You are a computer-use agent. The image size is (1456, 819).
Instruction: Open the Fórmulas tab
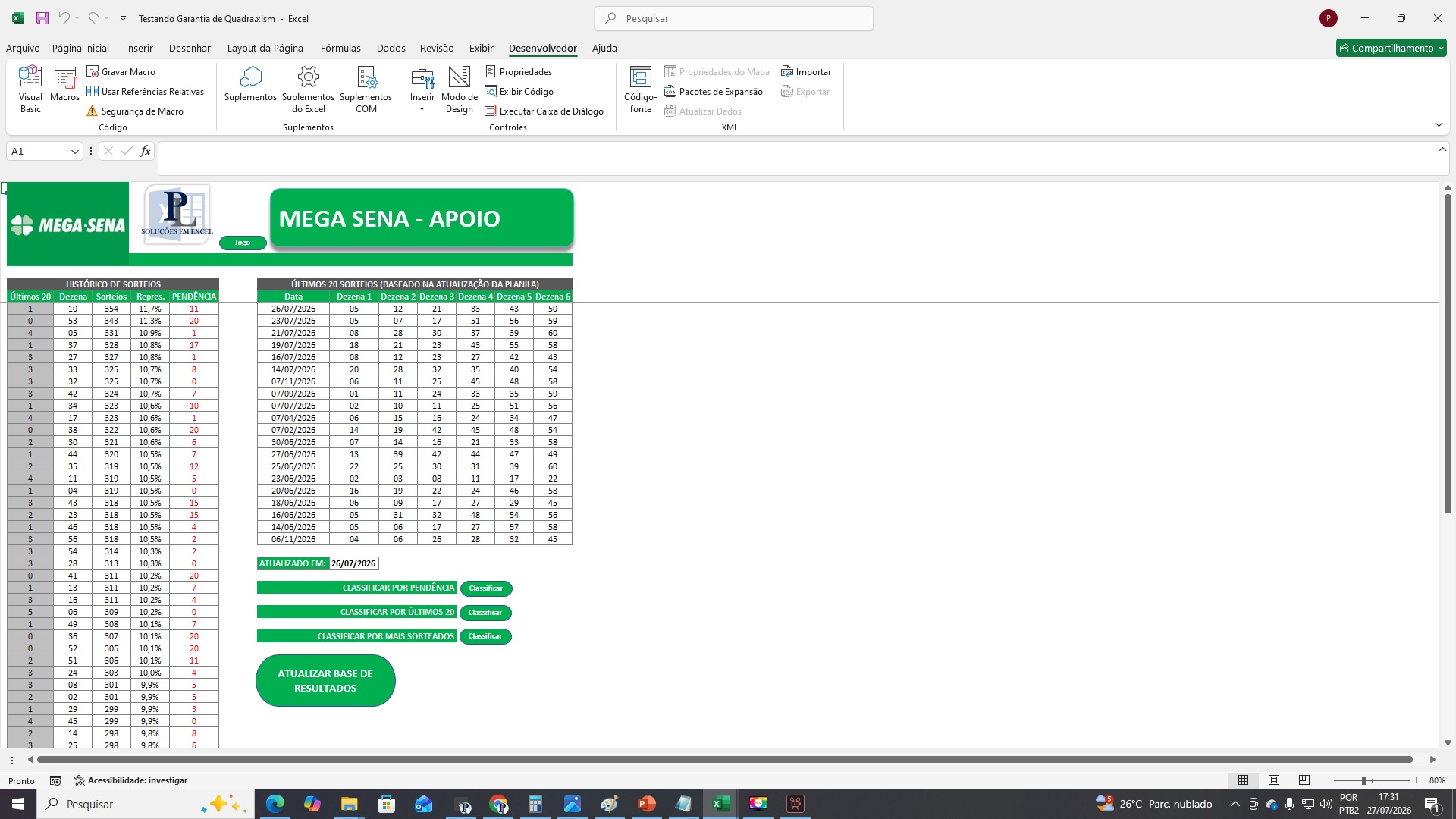[x=340, y=48]
